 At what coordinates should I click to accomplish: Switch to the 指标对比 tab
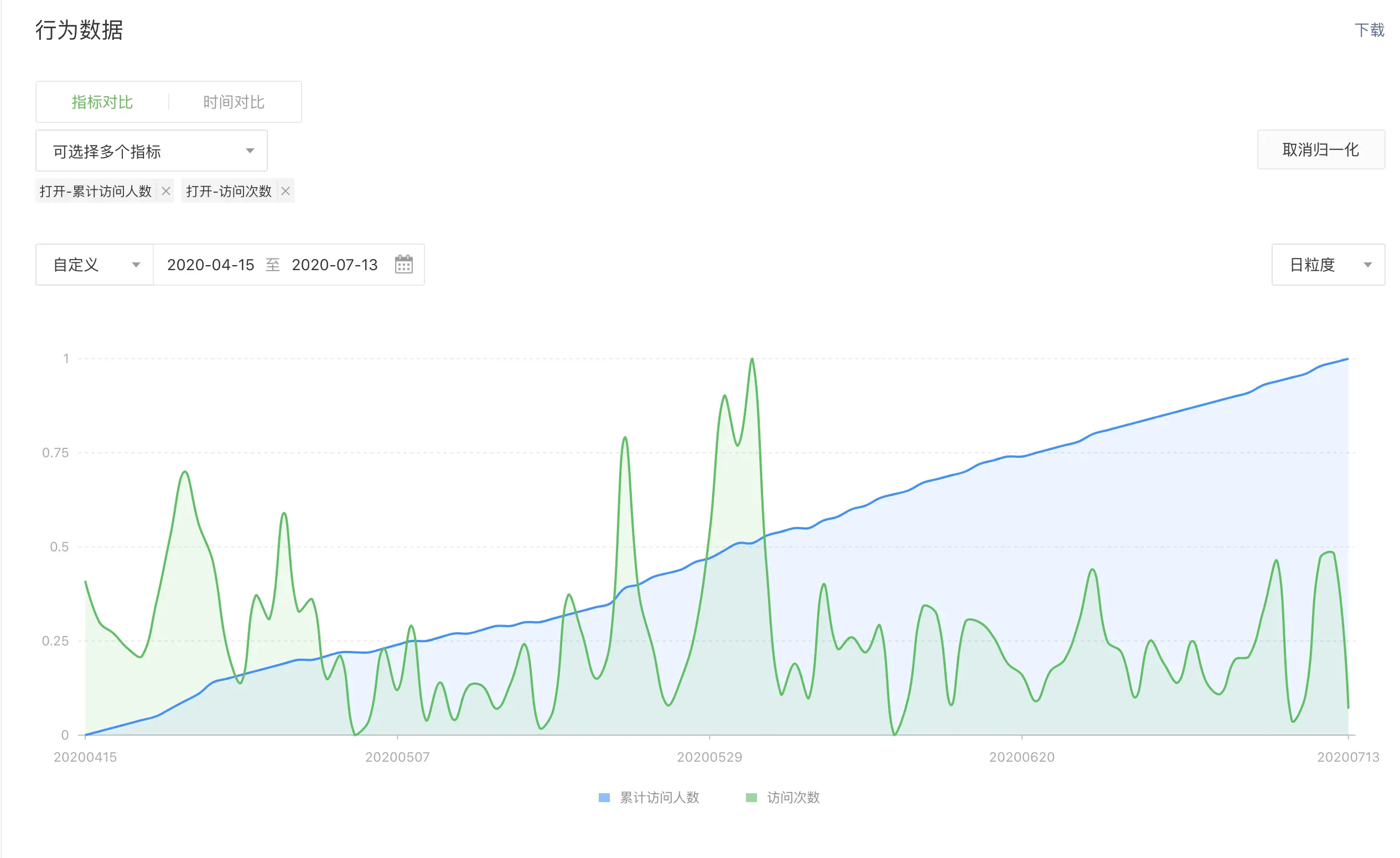[x=102, y=102]
